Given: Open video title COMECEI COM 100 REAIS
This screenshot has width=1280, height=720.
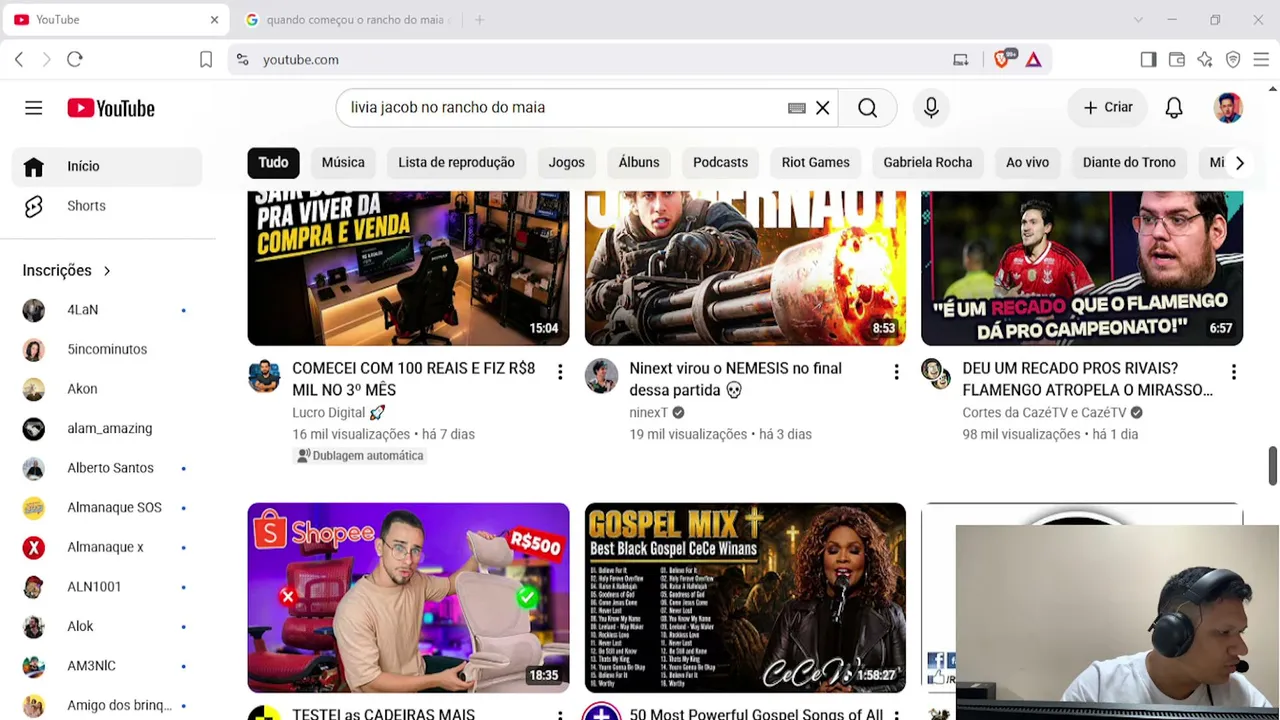Looking at the screenshot, I should (414, 379).
